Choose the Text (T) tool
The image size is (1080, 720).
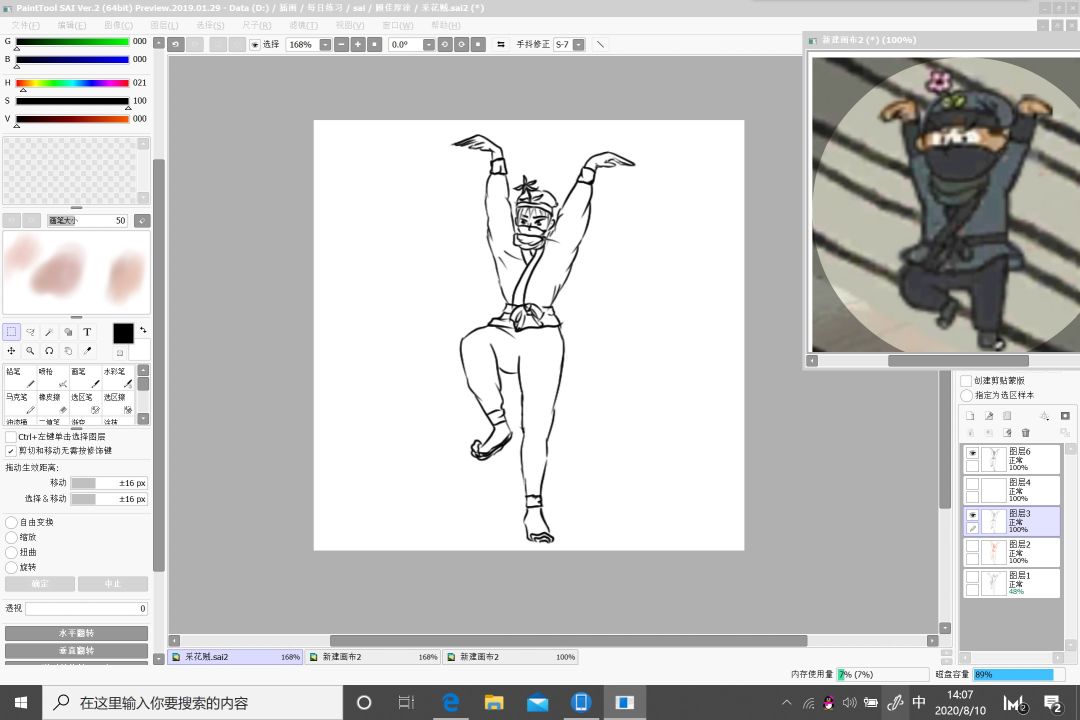click(x=87, y=332)
